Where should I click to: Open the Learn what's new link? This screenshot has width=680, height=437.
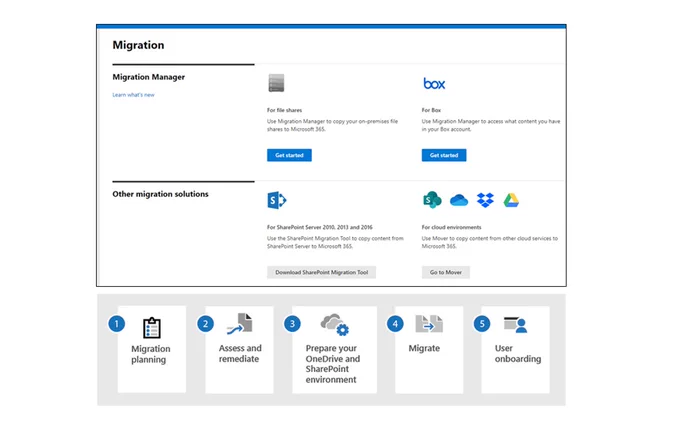[133, 95]
